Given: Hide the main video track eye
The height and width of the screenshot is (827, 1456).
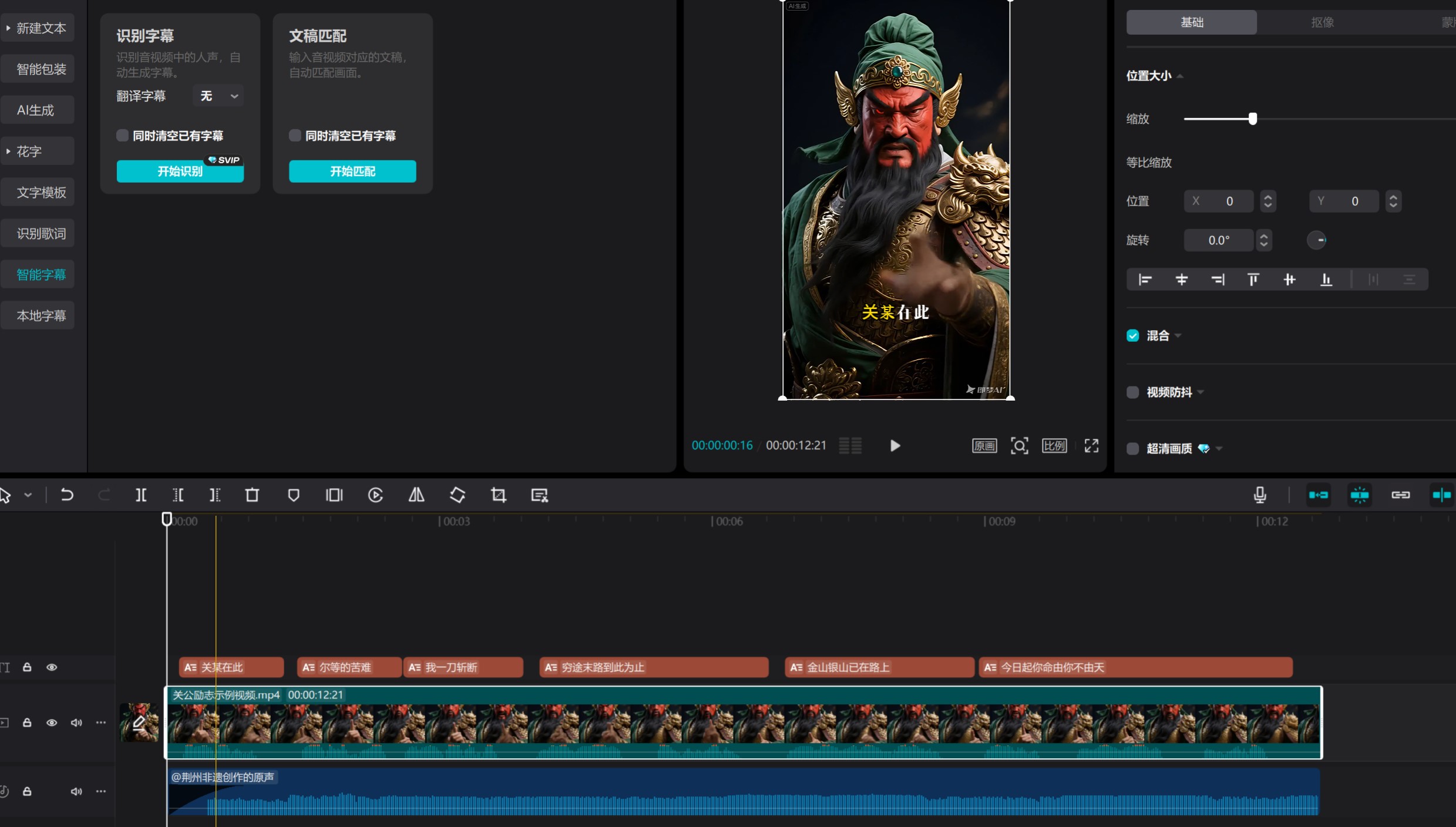Looking at the screenshot, I should (52, 722).
